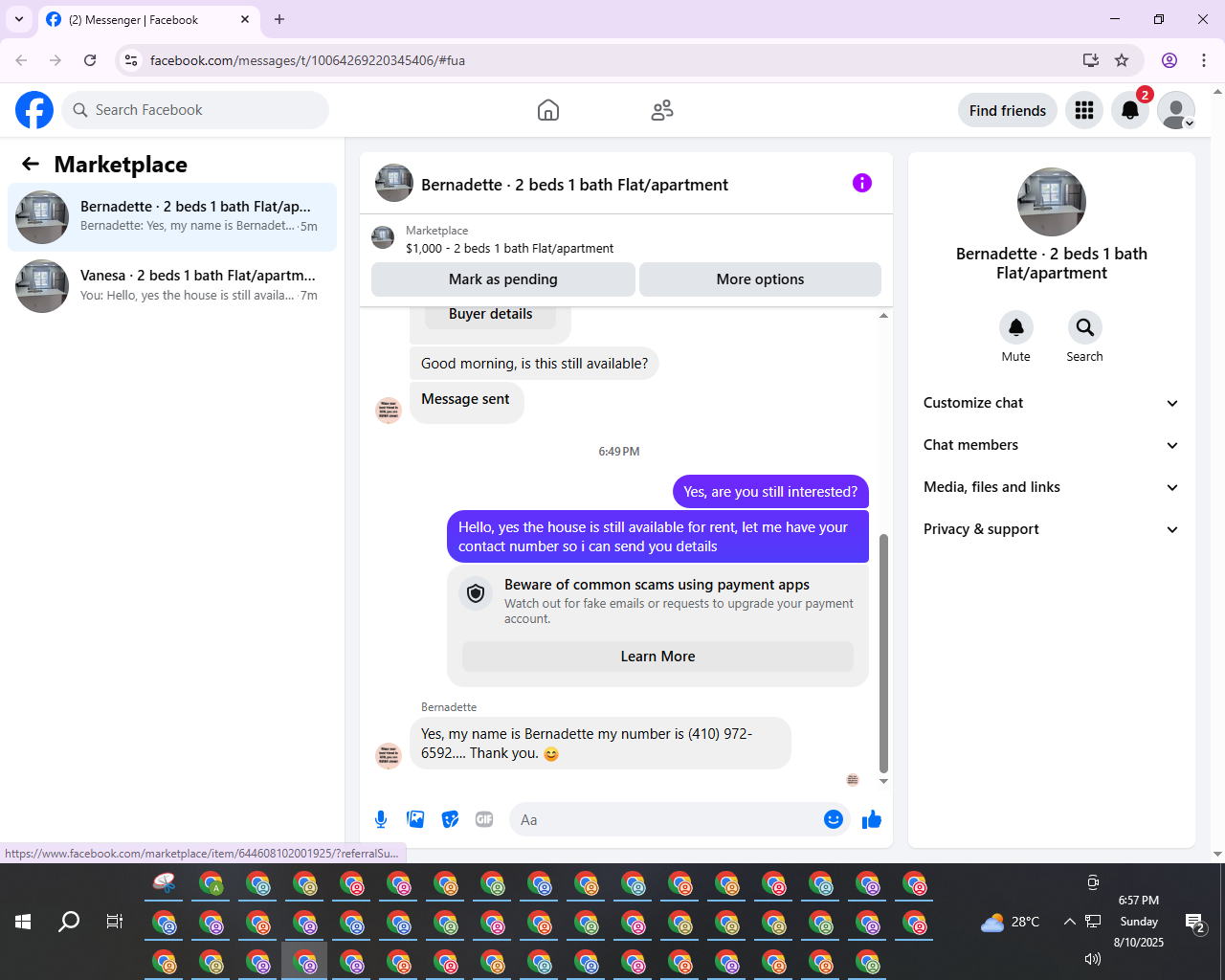Open More options for the listing
This screenshot has height=980, width=1225.
click(x=760, y=279)
